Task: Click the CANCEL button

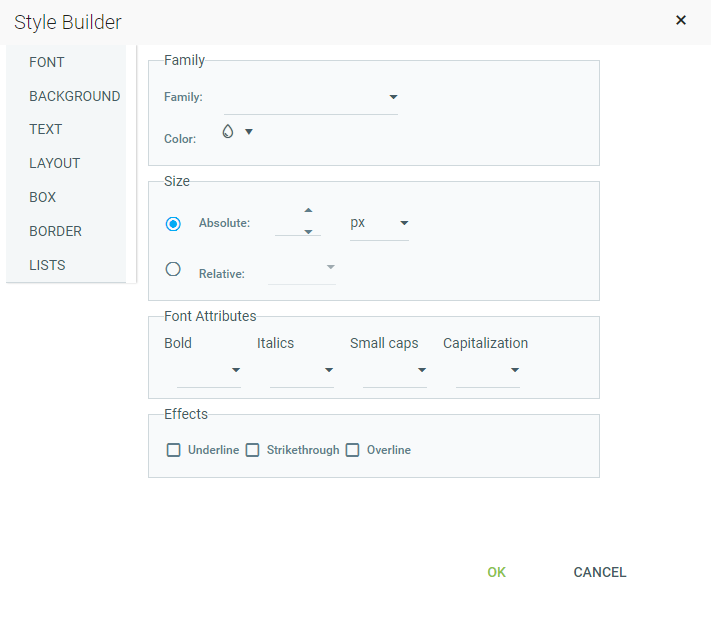Action: click(599, 572)
